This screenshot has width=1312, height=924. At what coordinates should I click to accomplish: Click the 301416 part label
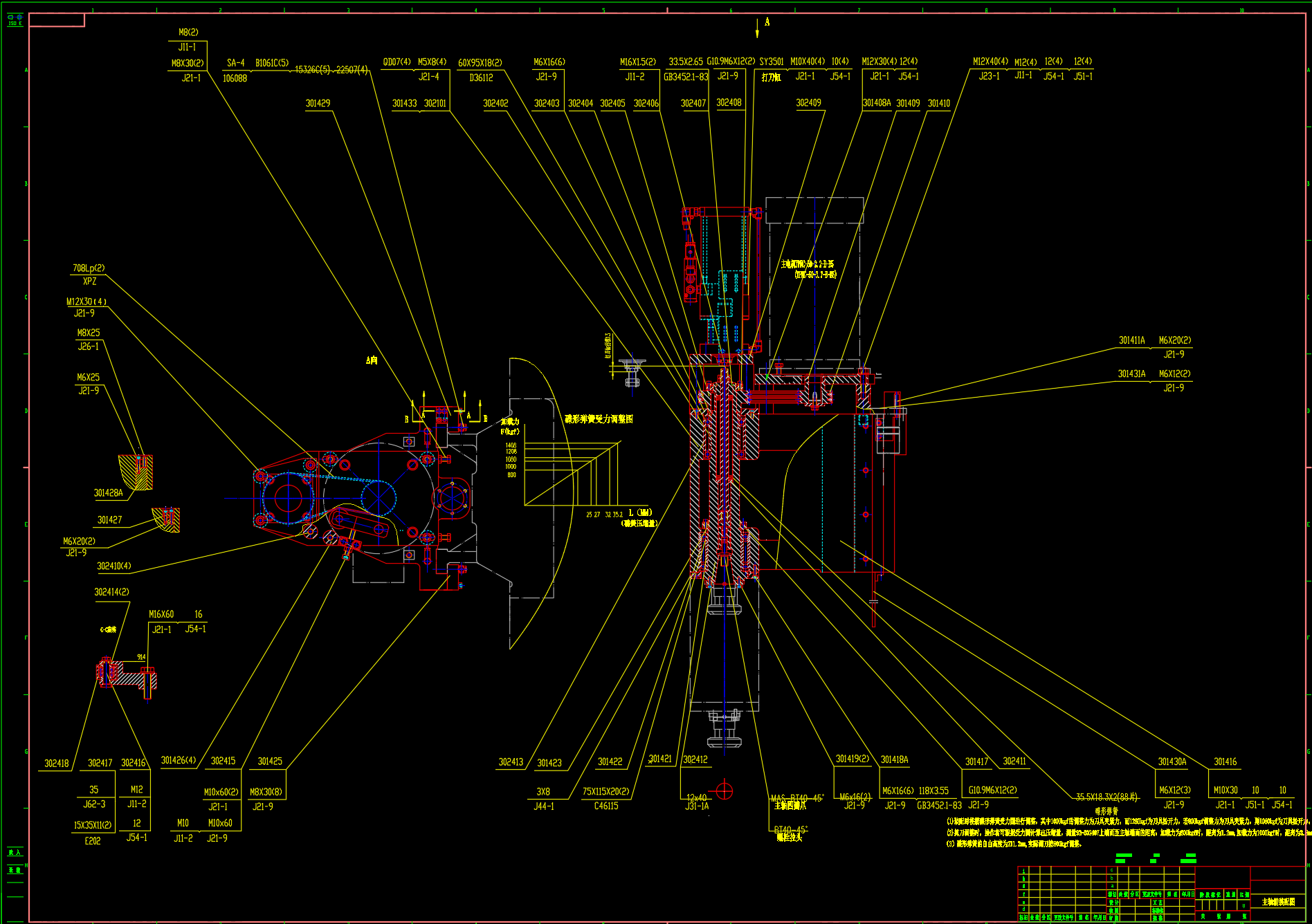click(1226, 761)
